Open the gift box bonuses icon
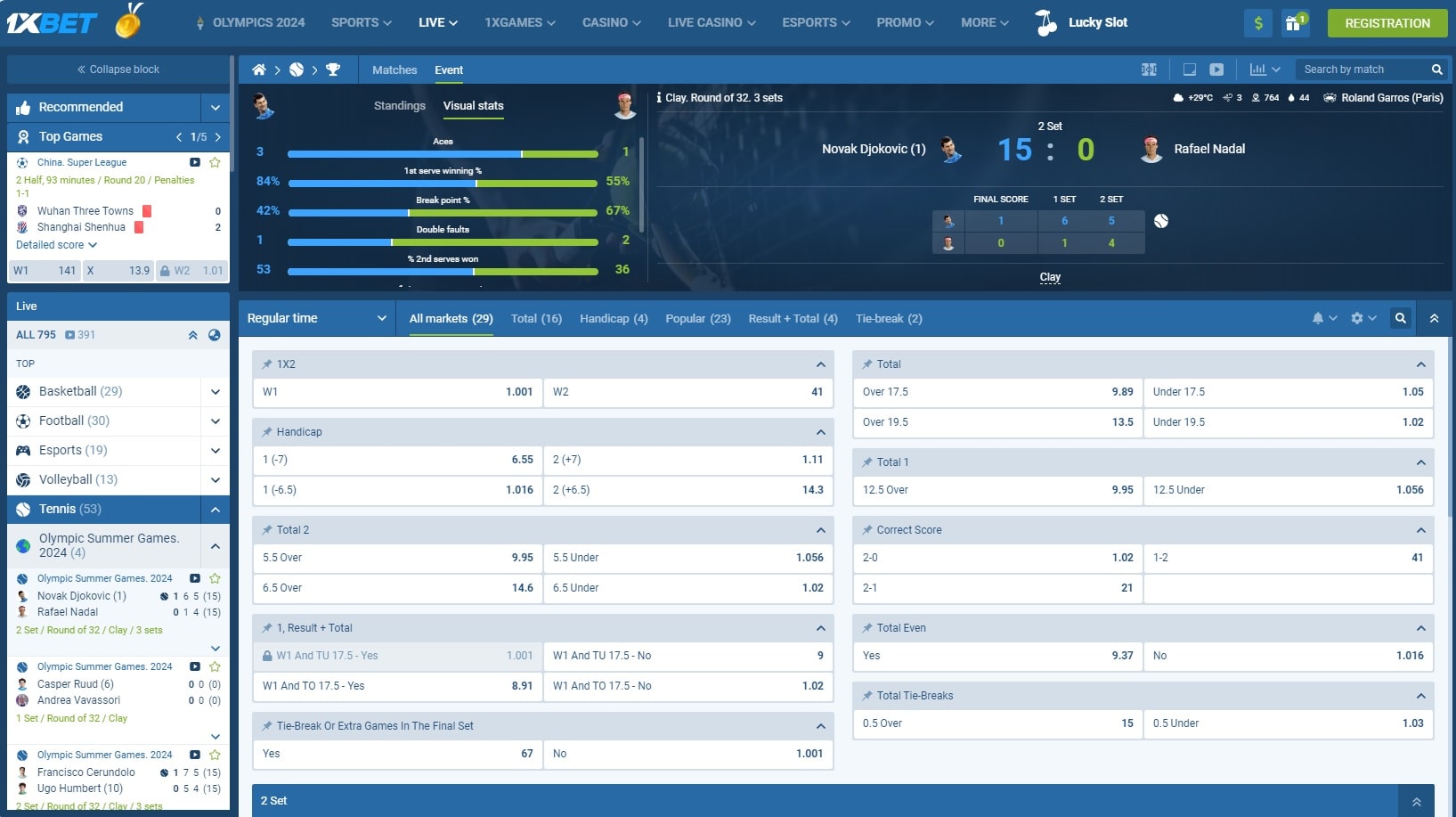This screenshot has width=1456, height=817. pyautogui.click(x=1294, y=23)
